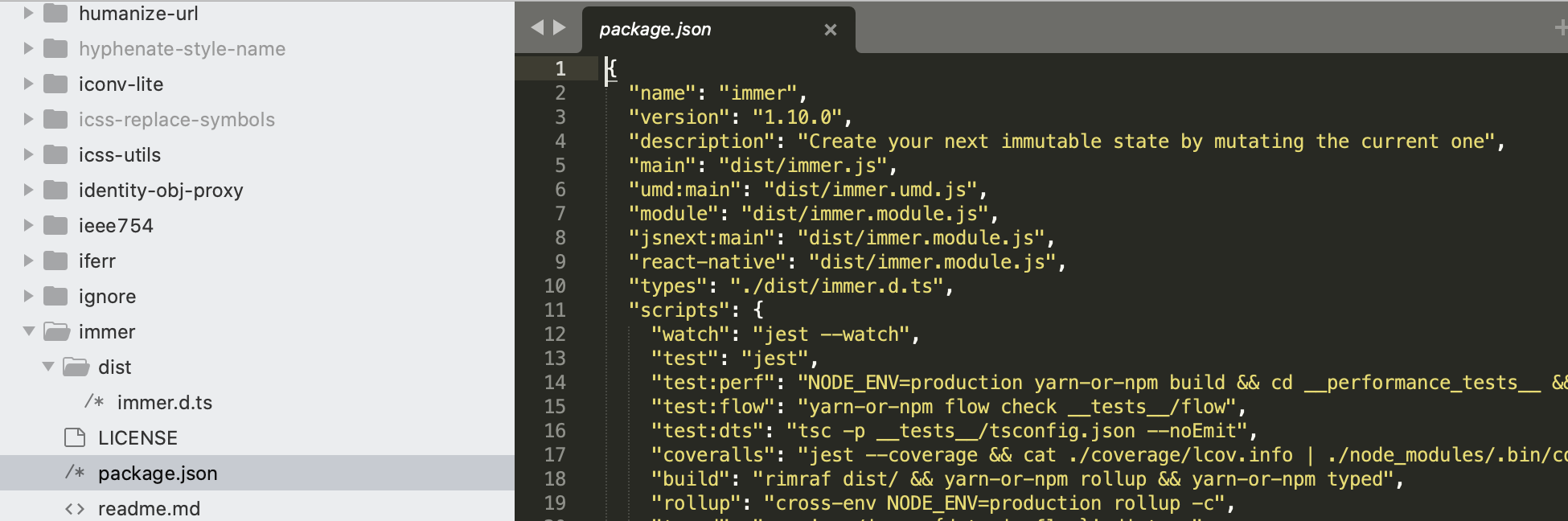Select the immer folder name
Image resolution: width=1568 pixels, height=521 pixels.
pyautogui.click(x=107, y=331)
